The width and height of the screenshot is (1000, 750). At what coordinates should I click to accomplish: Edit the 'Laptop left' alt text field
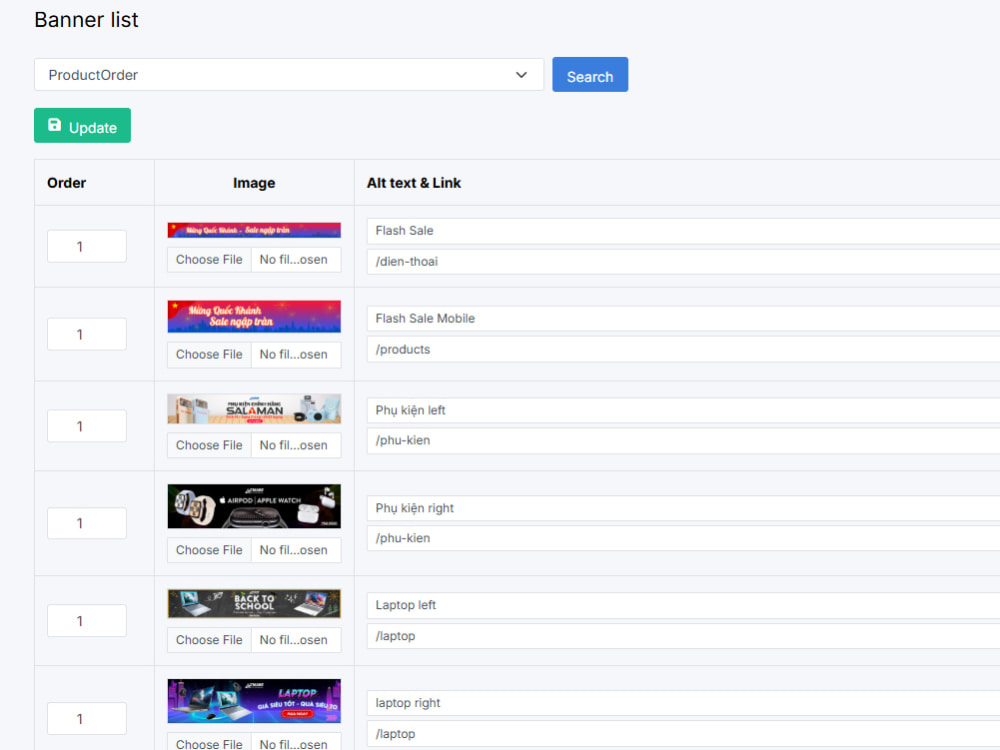coord(683,605)
